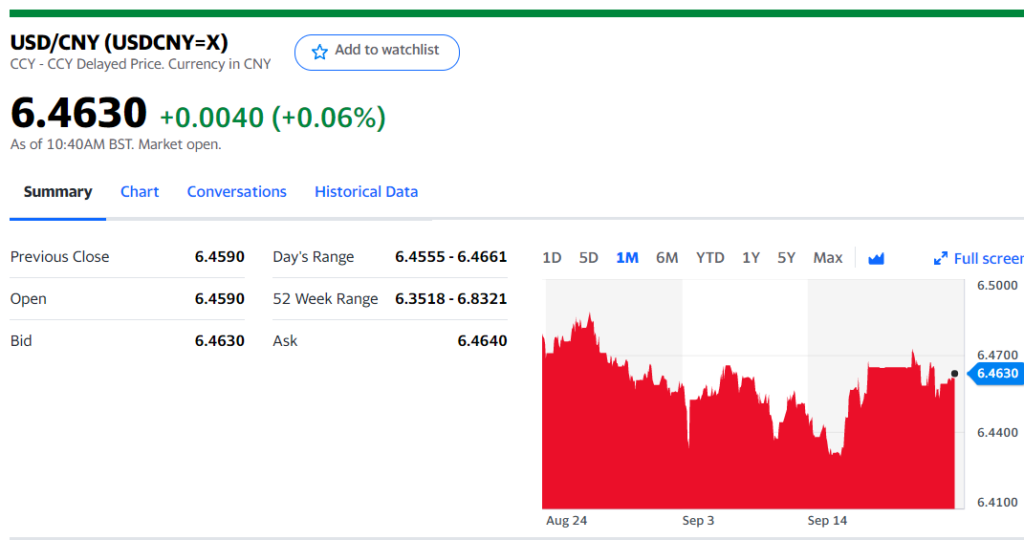The height and width of the screenshot is (540, 1024).
Task: Select the 5D chart range
Action: click(588, 258)
